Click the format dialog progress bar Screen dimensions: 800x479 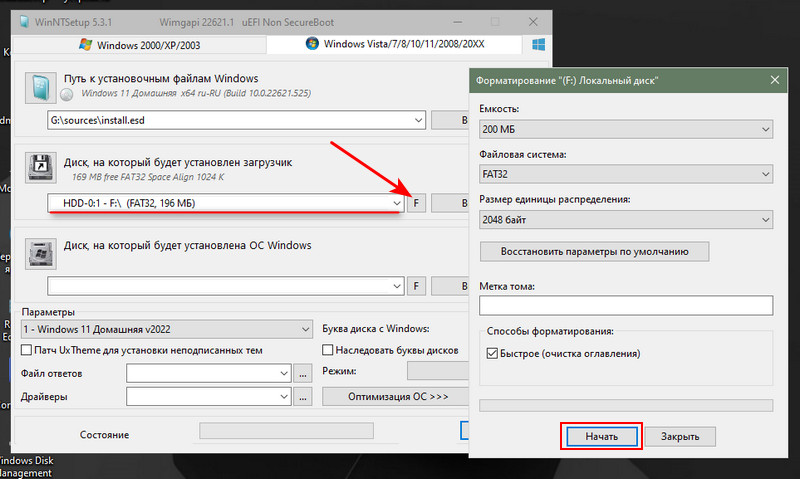coord(626,406)
